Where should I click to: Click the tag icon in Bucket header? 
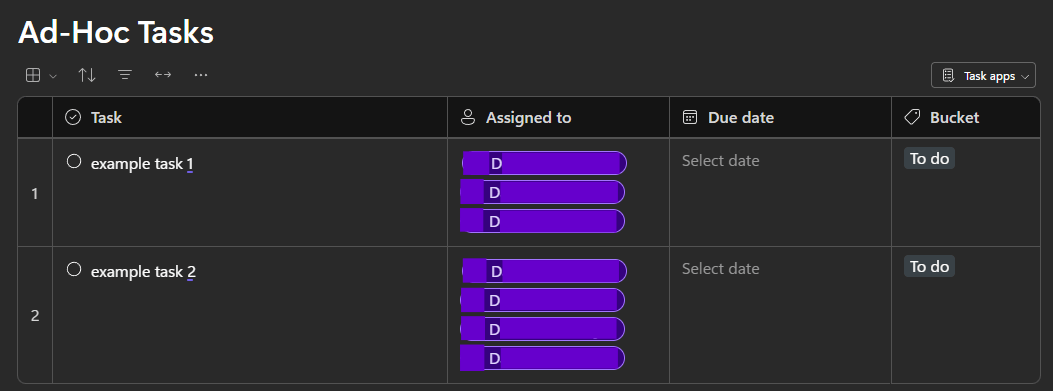912,118
